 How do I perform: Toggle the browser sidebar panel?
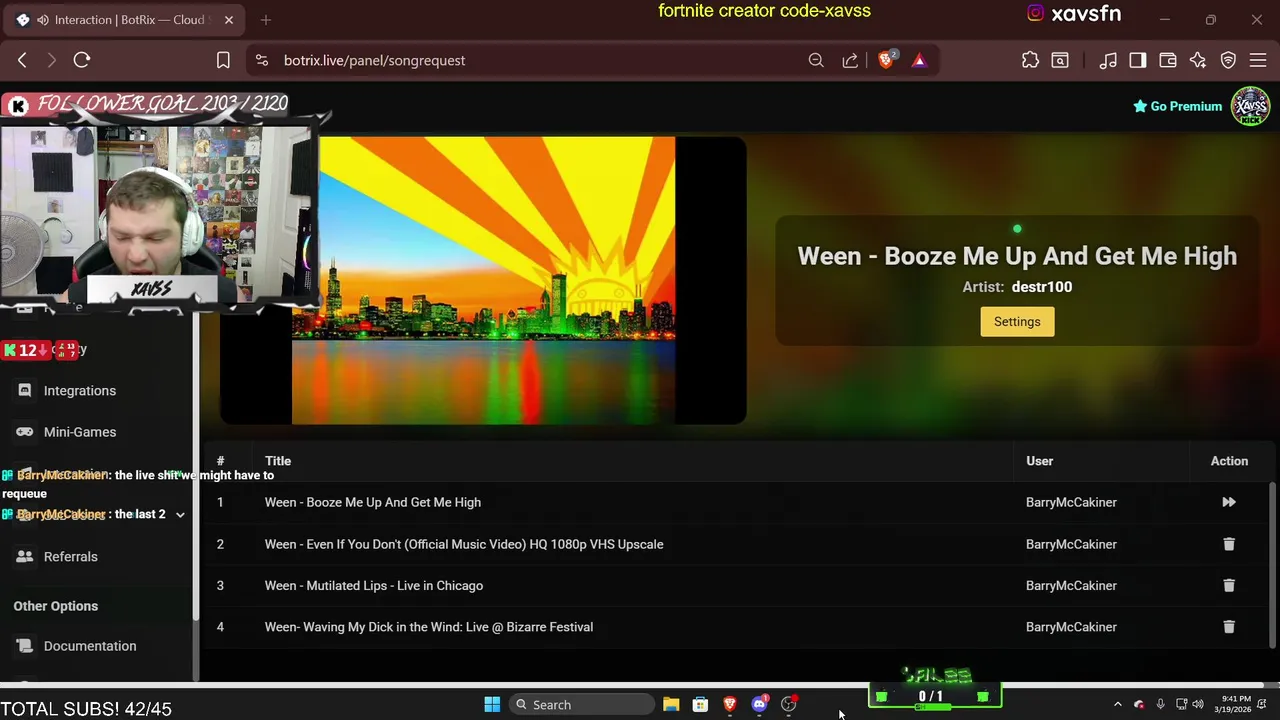[x=1138, y=60]
